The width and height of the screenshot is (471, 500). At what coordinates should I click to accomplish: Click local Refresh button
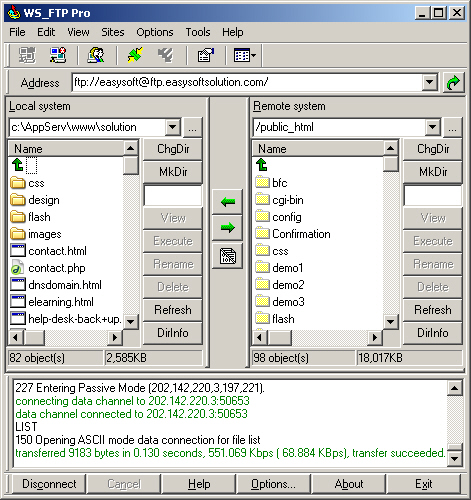[x=173, y=310]
